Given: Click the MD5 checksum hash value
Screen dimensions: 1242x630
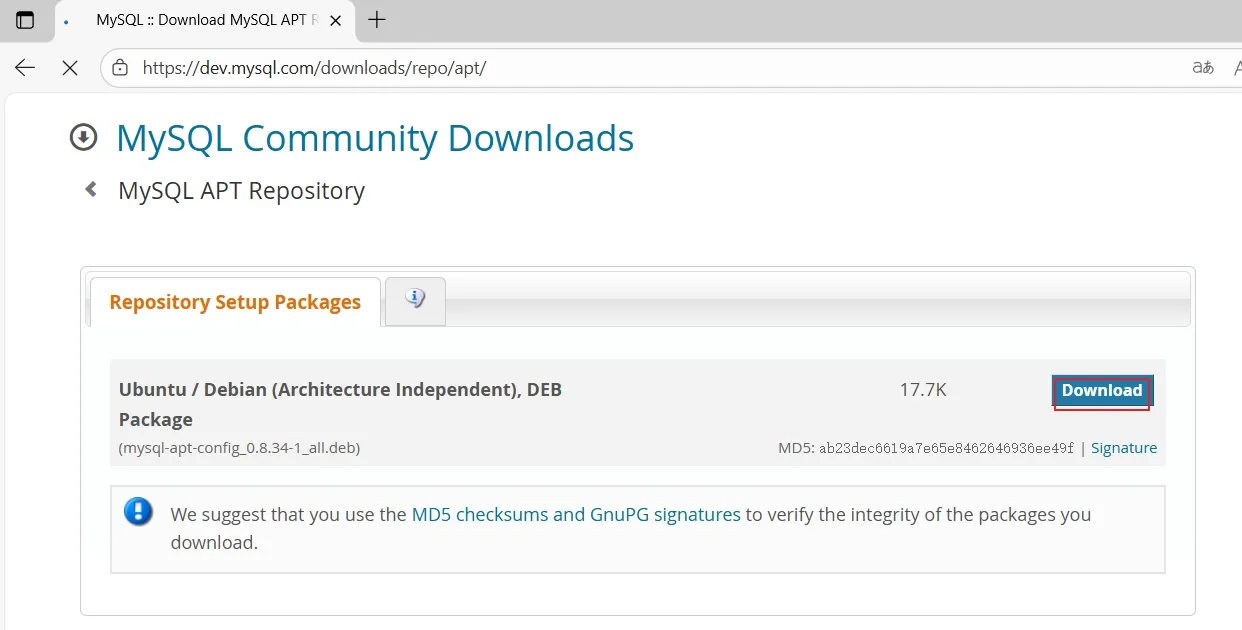Looking at the screenshot, I should [x=946, y=448].
